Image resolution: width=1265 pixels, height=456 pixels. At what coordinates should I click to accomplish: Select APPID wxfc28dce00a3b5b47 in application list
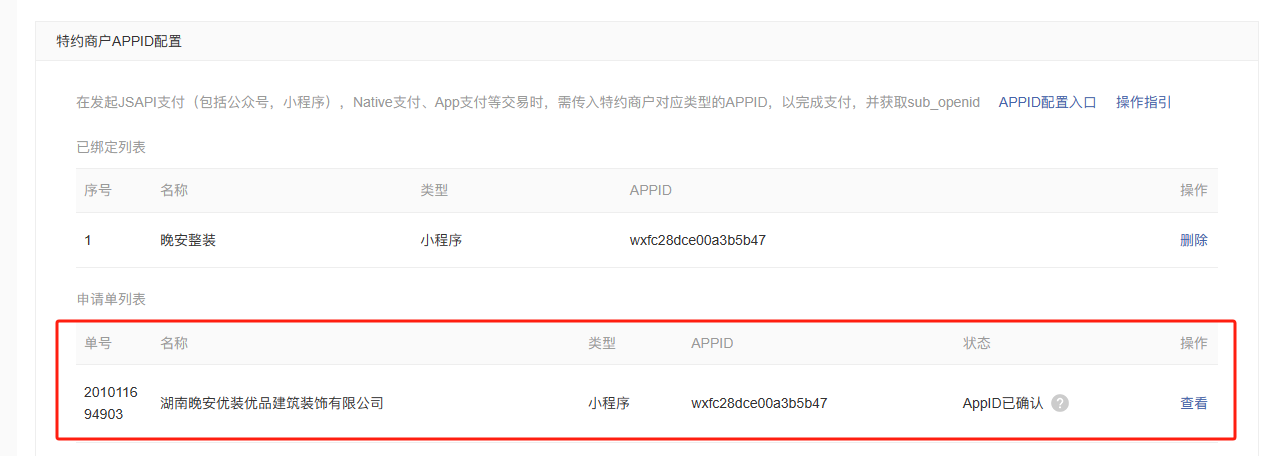coord(759,403)
